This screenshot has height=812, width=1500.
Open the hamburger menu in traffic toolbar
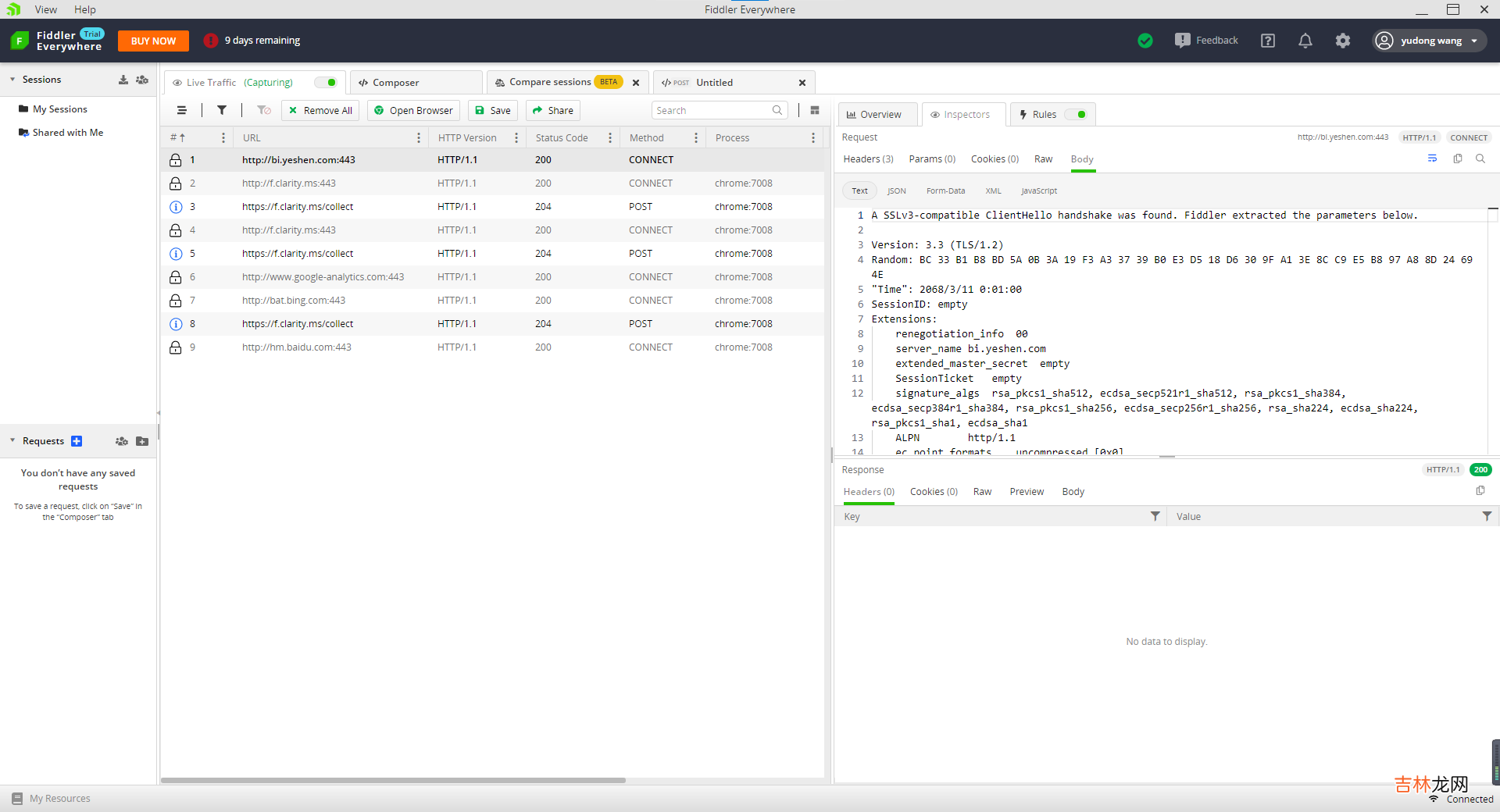[x=181, y=110]
